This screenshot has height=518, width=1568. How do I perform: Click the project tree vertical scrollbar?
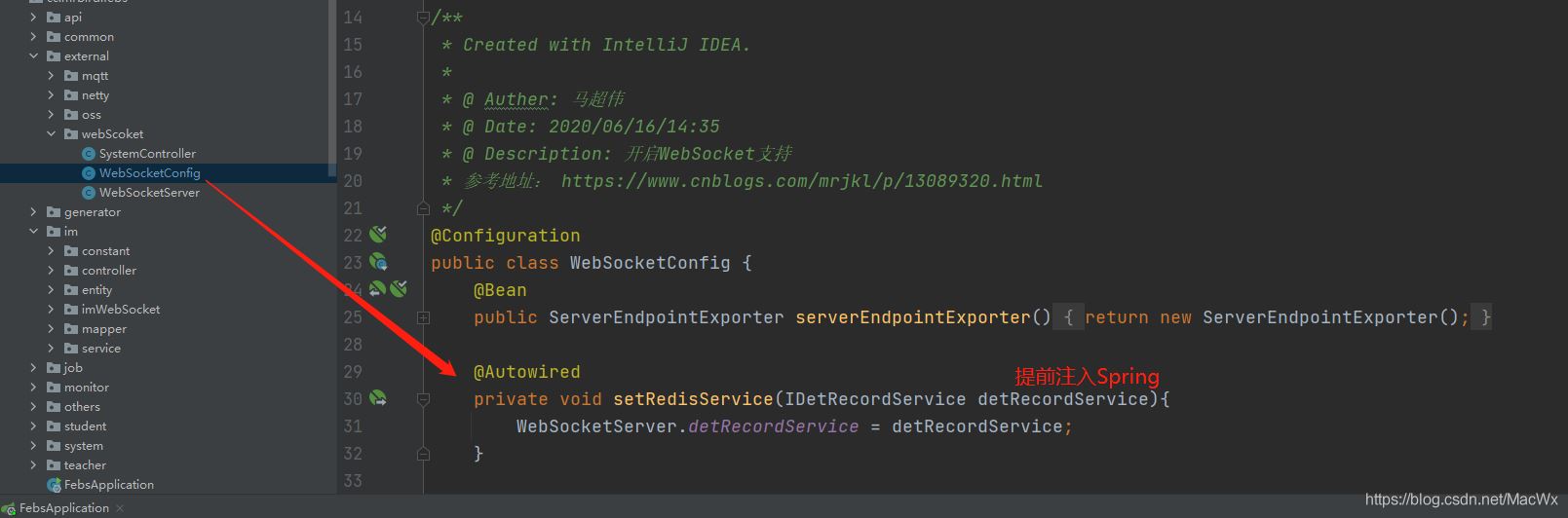(x=332, y=88)
